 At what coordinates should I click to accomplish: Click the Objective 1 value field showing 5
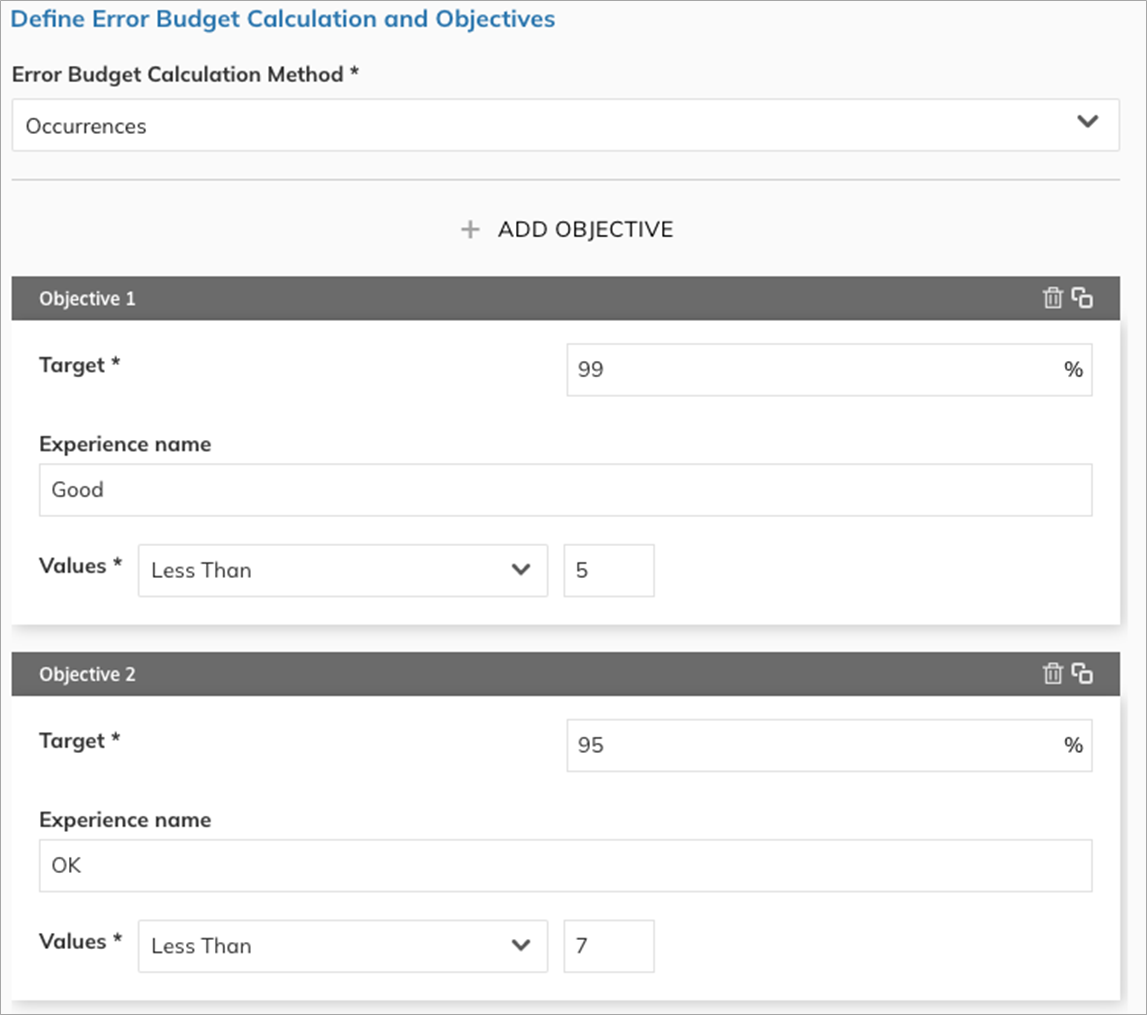point(609,570)
